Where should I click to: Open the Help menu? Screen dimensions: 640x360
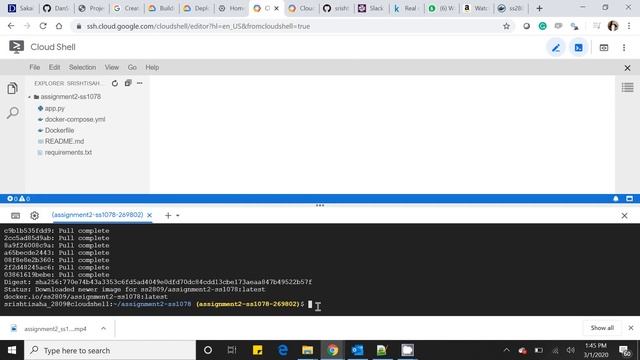click(x=152, y=67)
